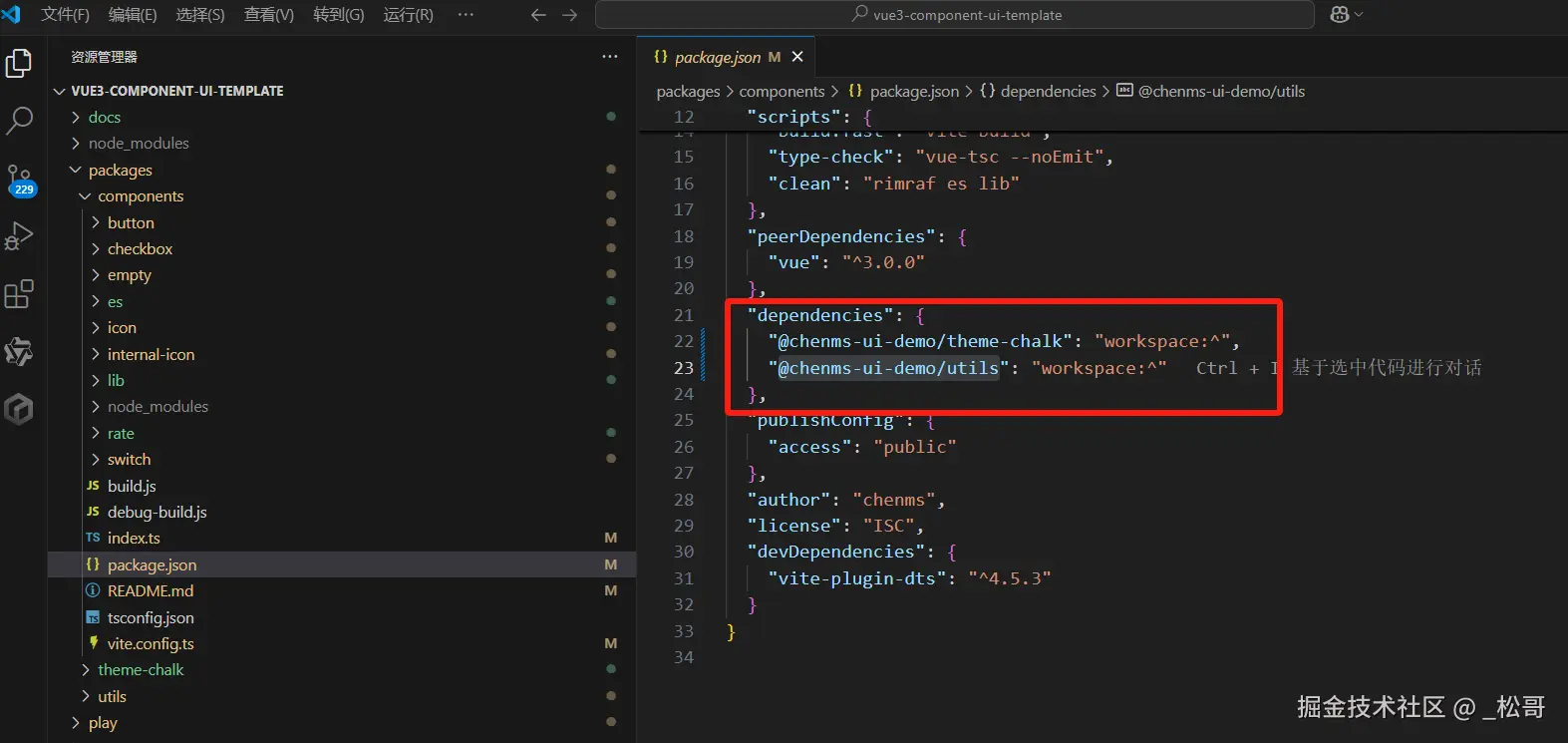Screen dimensions: 1568x743
Task: Click 'packages' in the breadcrumb
Action: point(688,91)
